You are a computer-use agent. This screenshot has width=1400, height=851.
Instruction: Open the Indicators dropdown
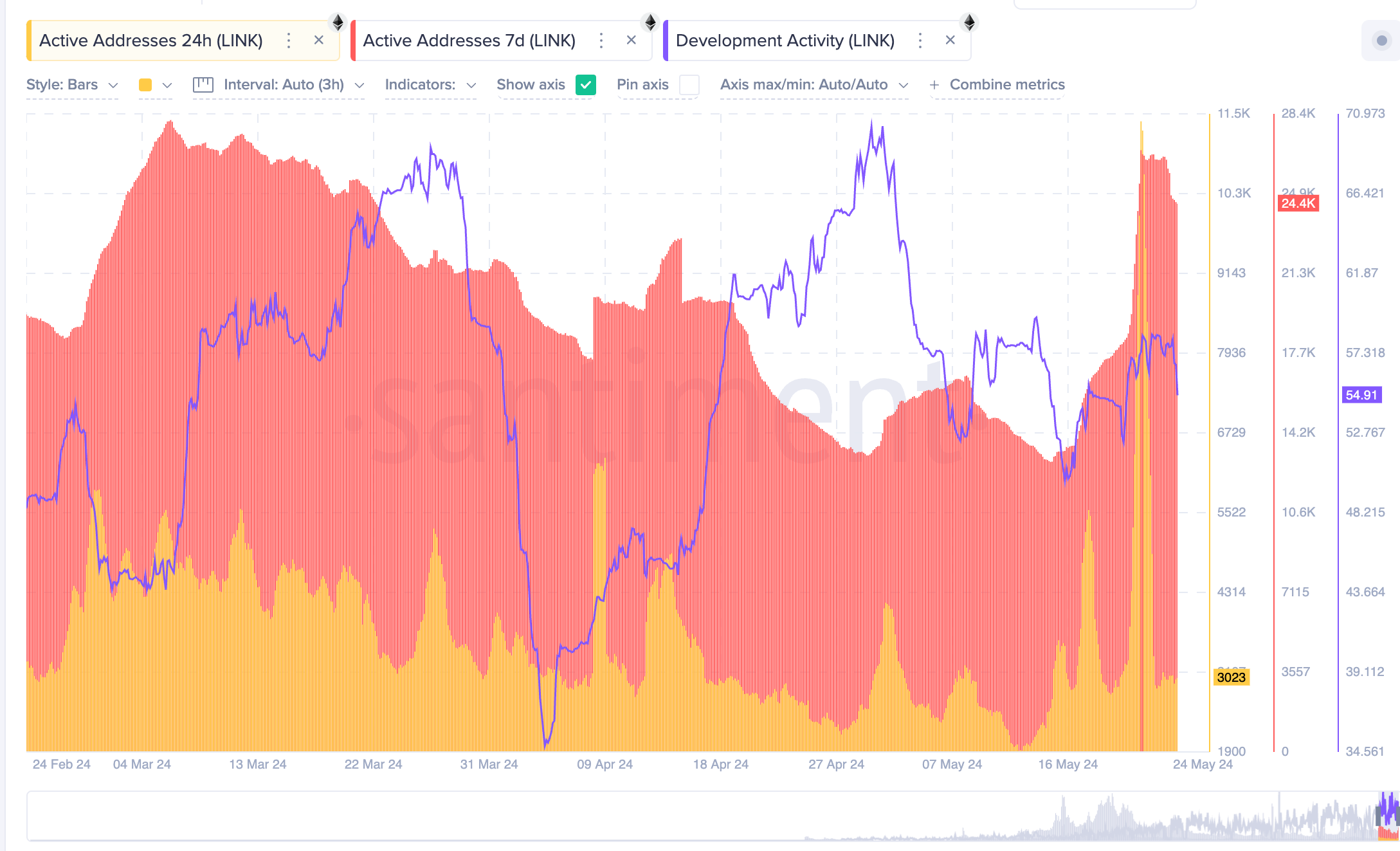point(430,85)
